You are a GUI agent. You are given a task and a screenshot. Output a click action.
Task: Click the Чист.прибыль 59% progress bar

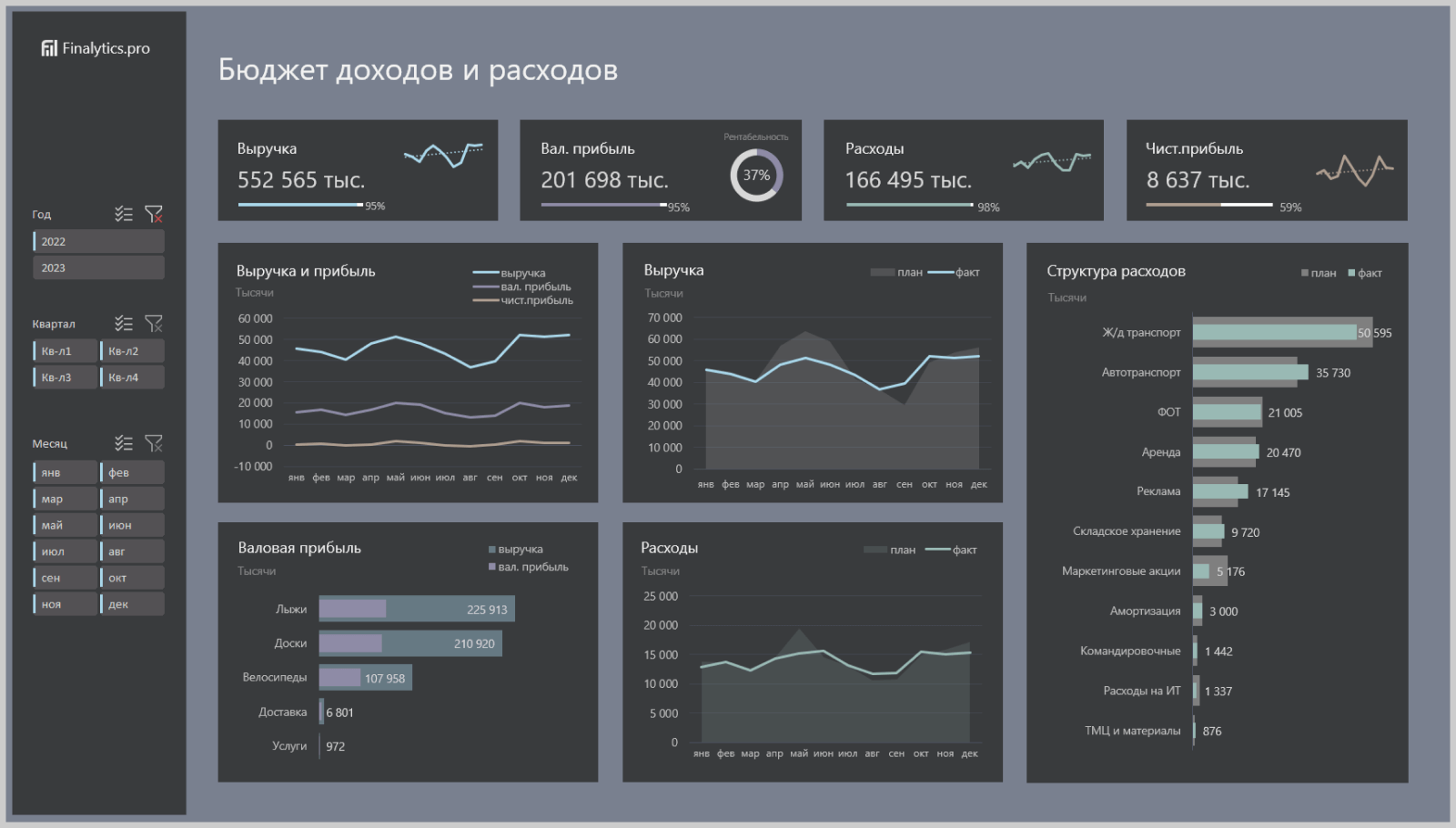(x=1209, y=205)
